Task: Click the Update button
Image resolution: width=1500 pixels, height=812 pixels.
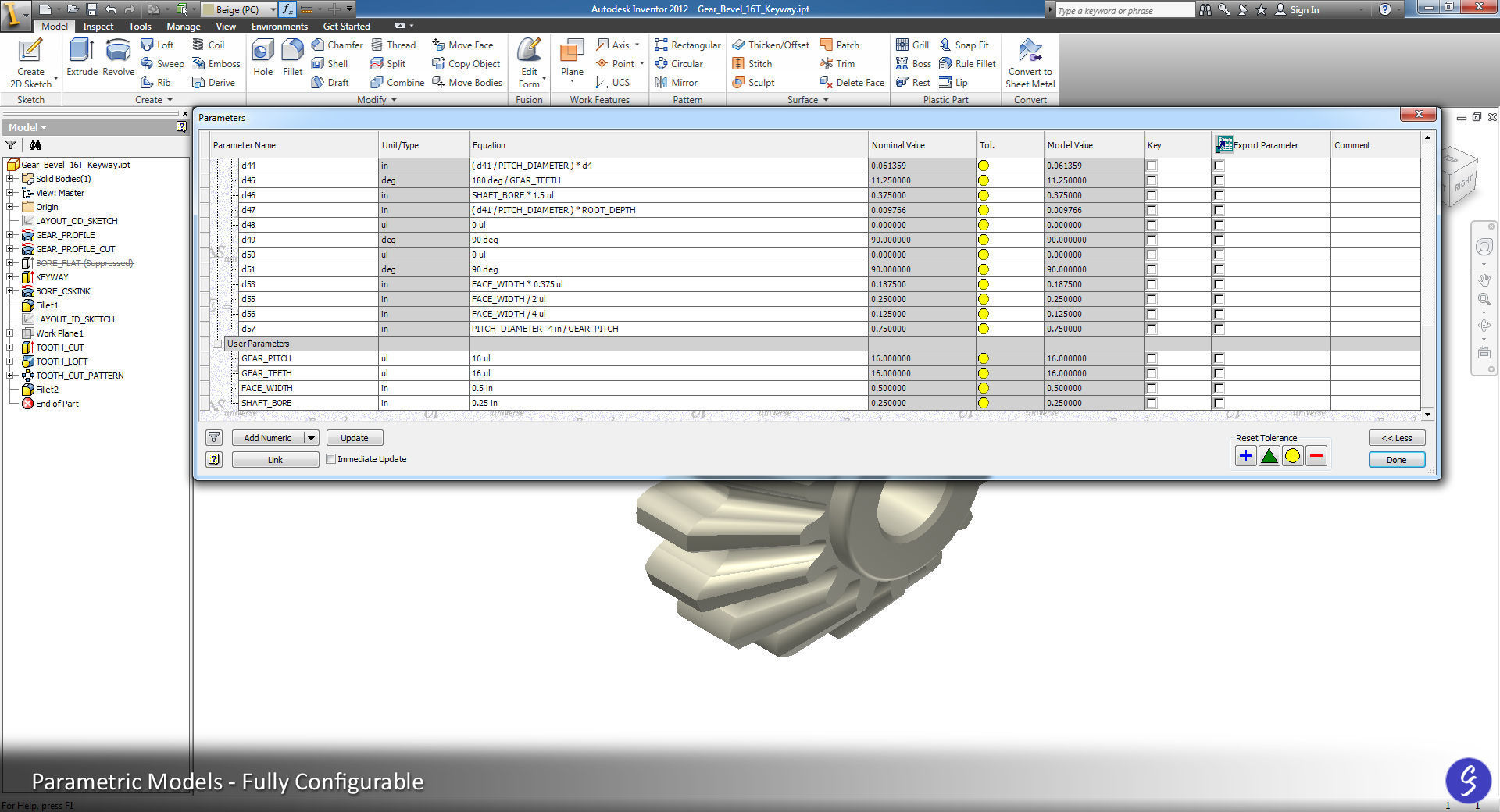Action: click(355, 438)
